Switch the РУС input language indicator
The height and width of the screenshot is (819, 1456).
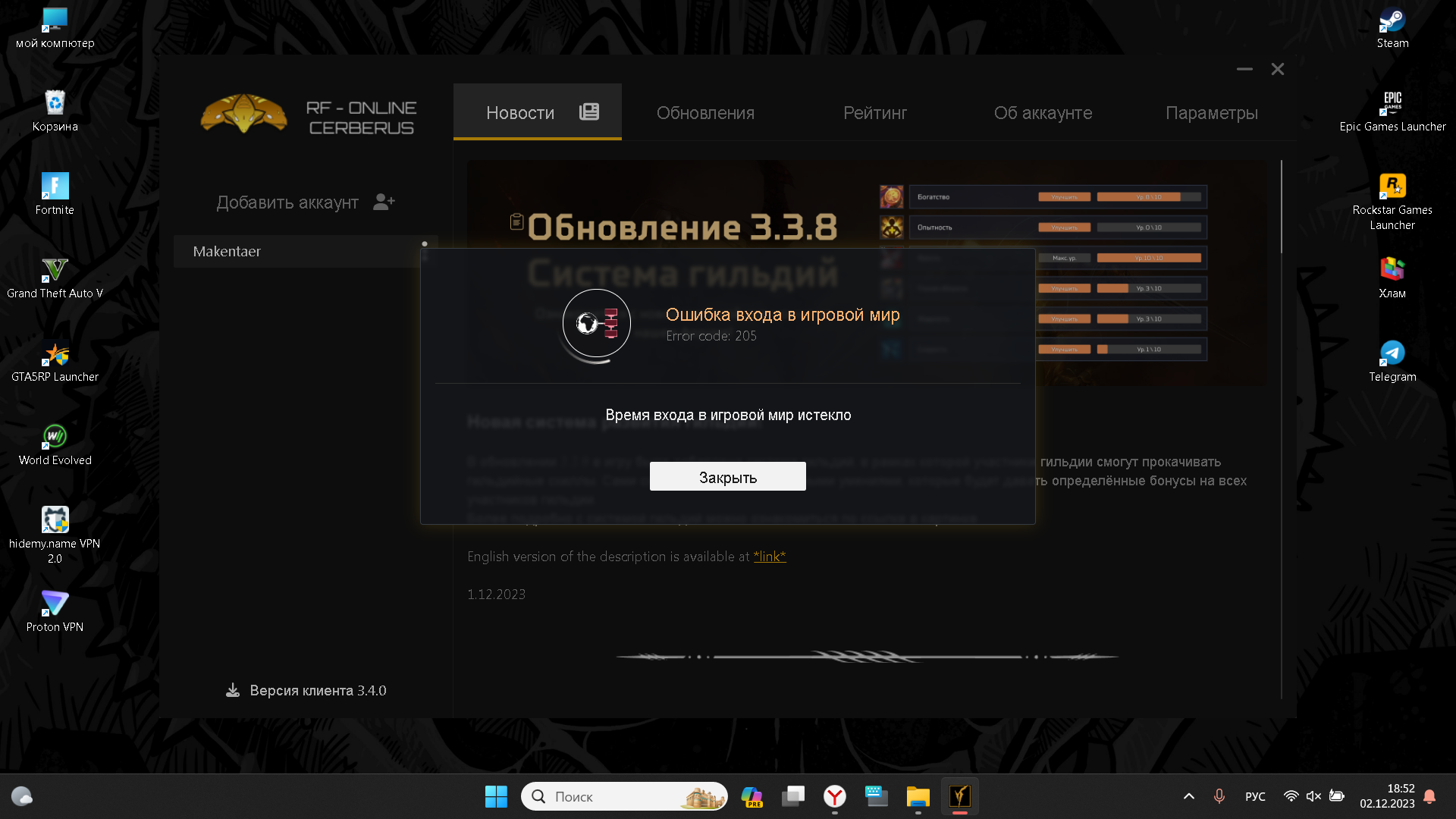(1255, 796)
